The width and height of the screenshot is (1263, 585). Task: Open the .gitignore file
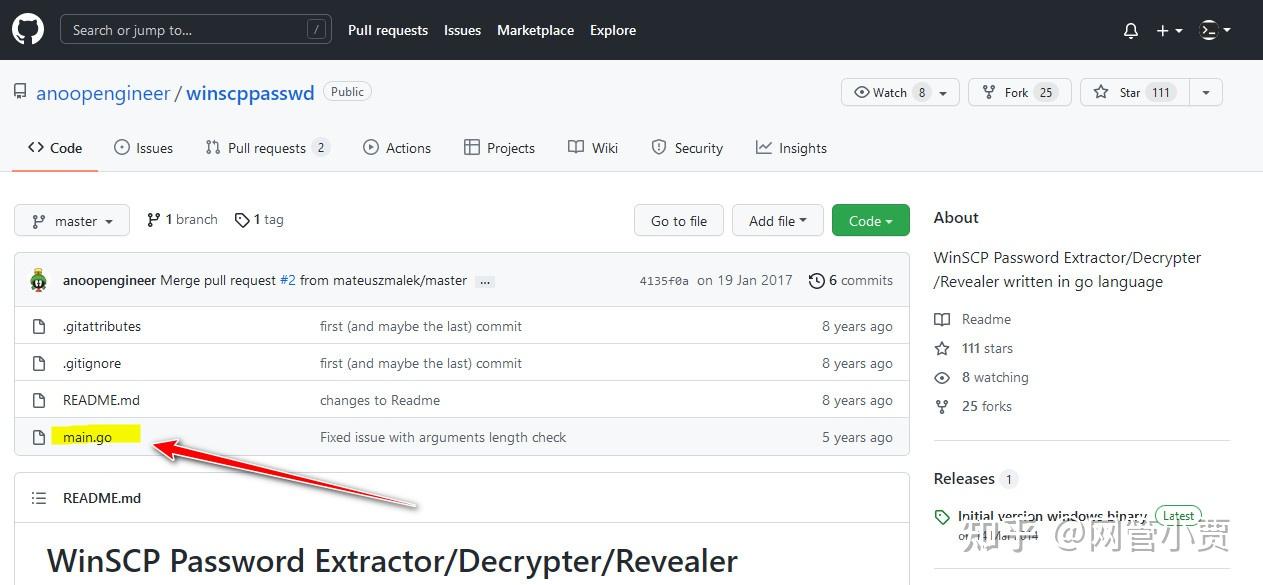pyautogui.click(x=92, y=363)
